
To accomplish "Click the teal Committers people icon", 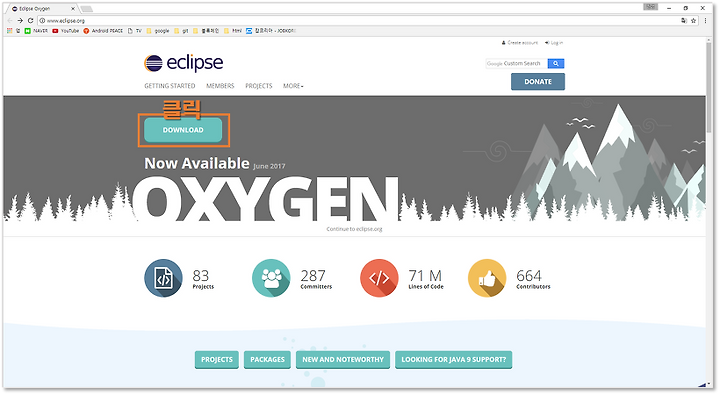I will pos(271,278).
